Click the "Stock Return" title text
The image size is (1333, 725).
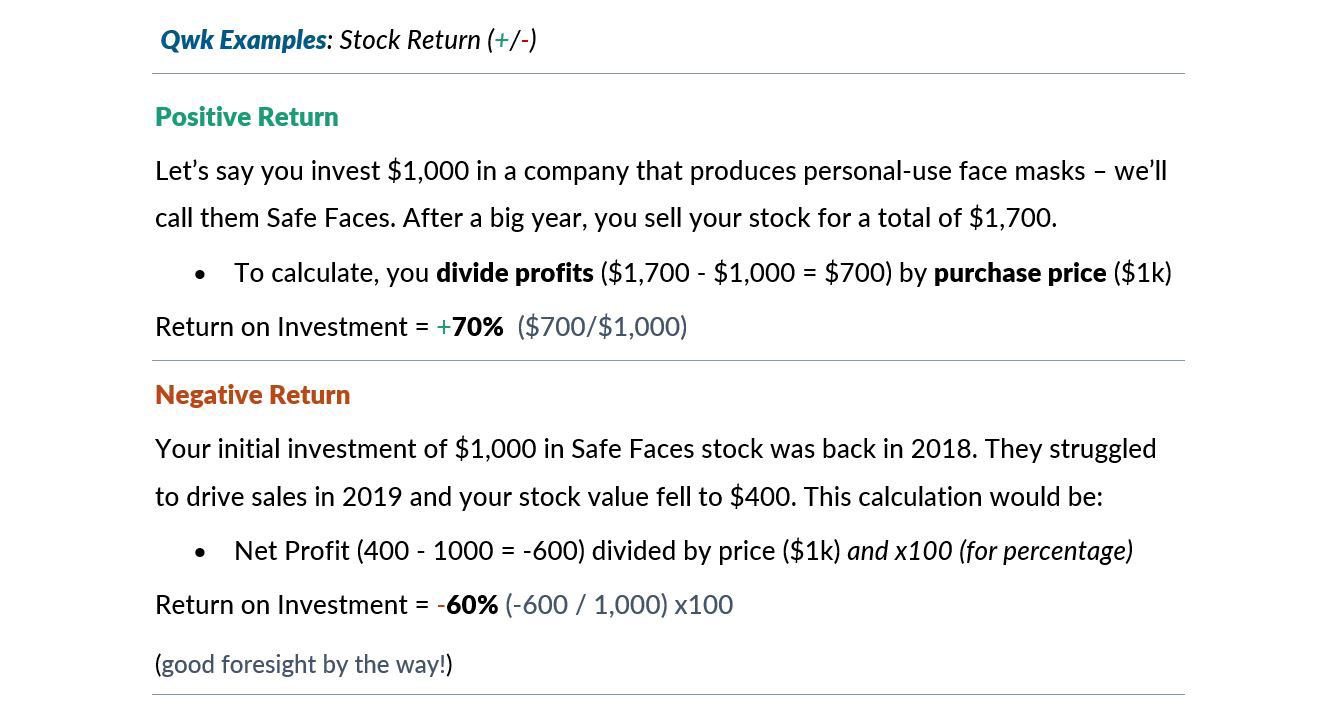[x=410, y=40]
